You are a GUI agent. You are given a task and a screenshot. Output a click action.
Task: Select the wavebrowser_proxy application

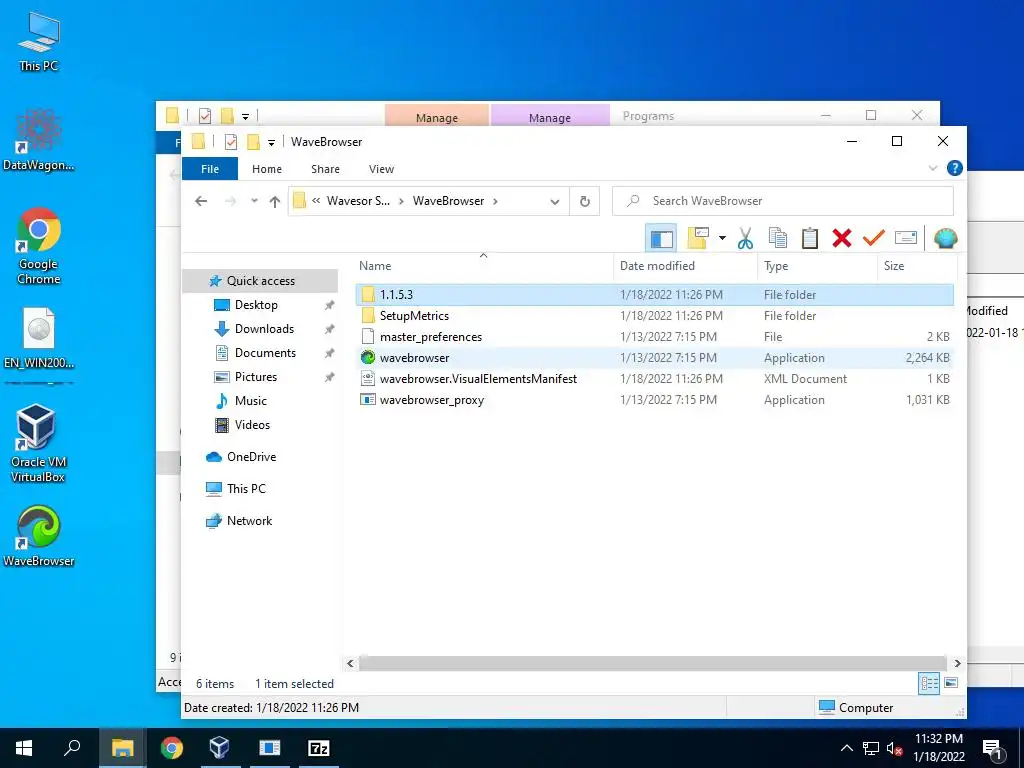click(655, 400)
